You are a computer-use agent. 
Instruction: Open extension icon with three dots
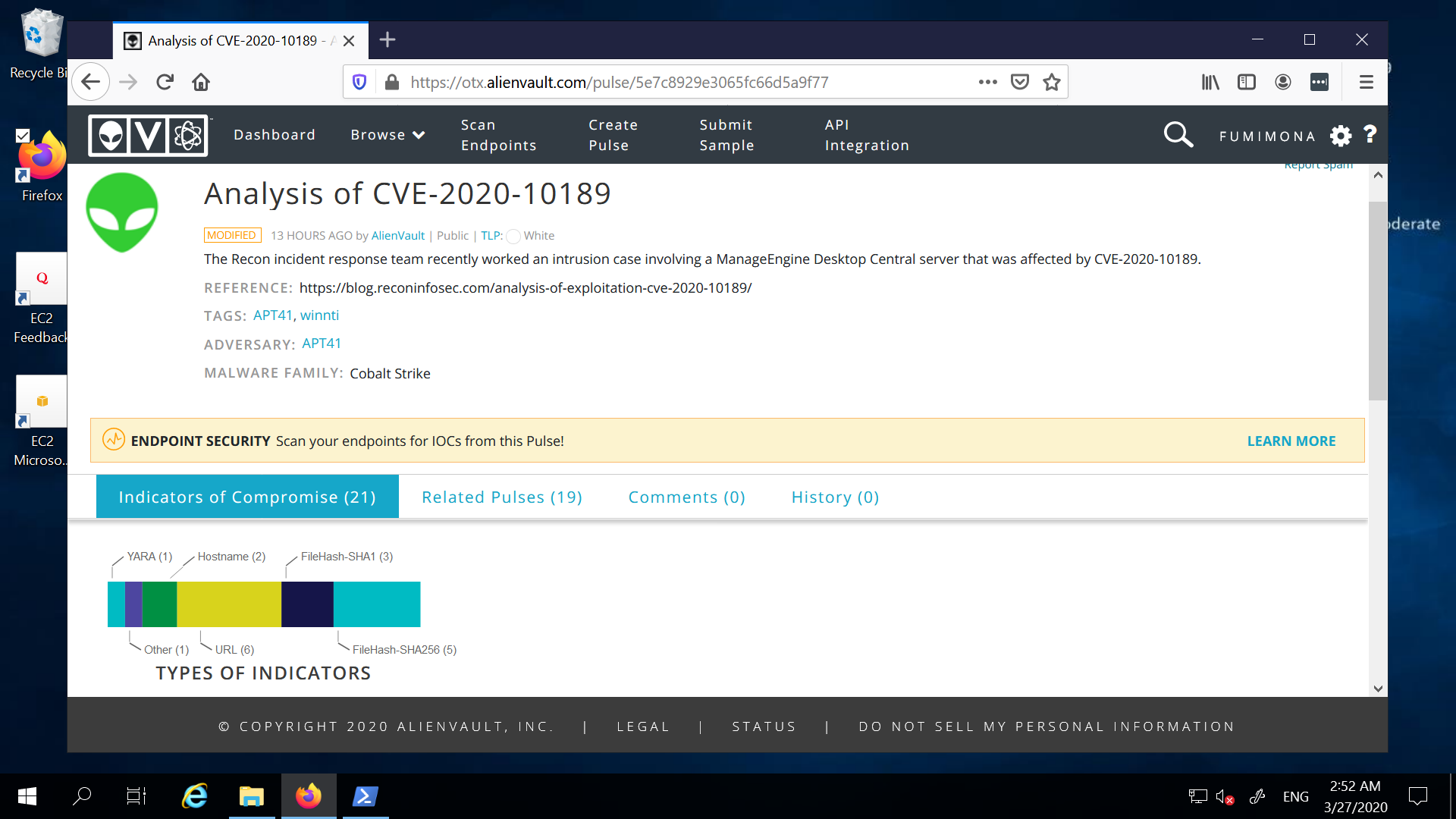point(1319,82)
